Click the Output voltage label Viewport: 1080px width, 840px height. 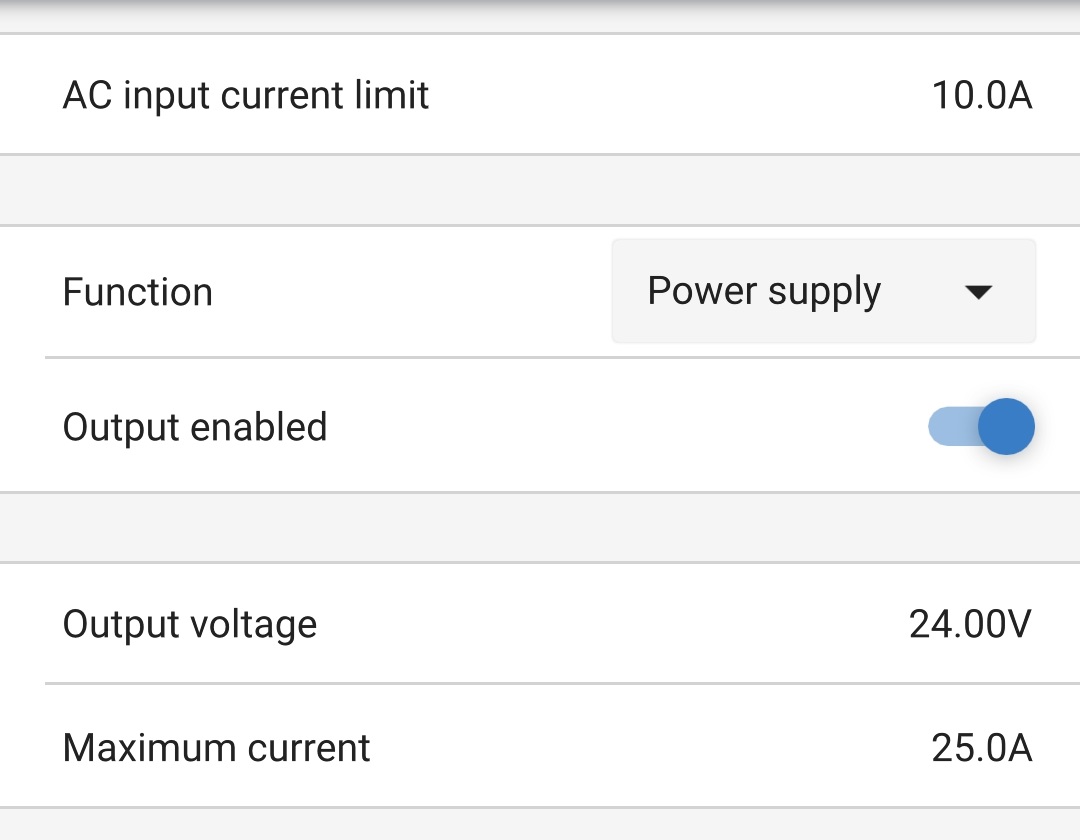pos(190,623)
